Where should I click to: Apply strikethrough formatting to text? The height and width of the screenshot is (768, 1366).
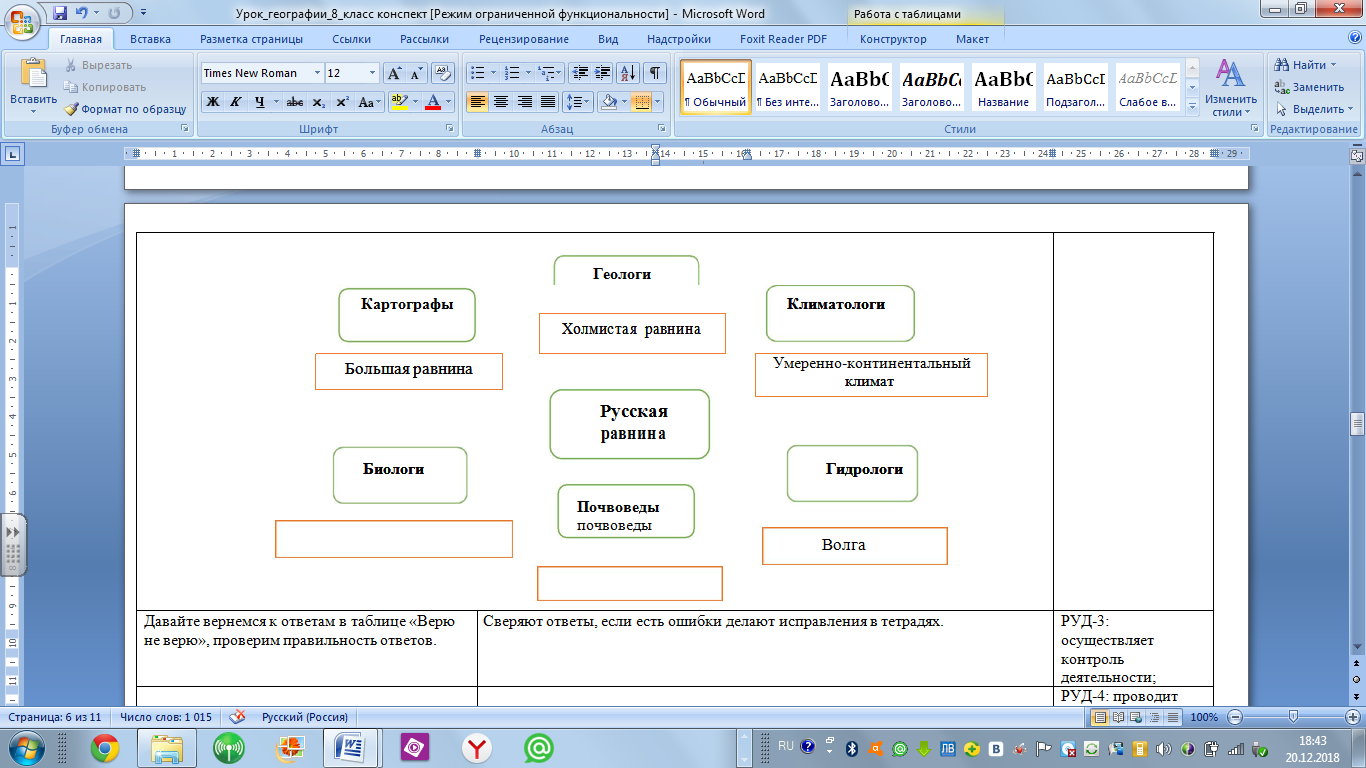295,102
